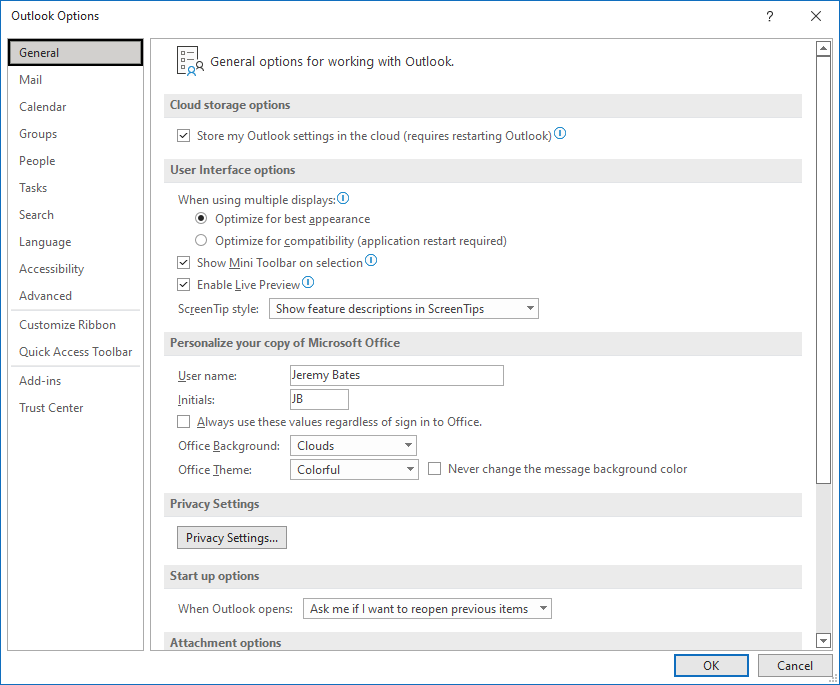Click the User name input field
The height and width of the screenshot is (685, 840).
397,375
